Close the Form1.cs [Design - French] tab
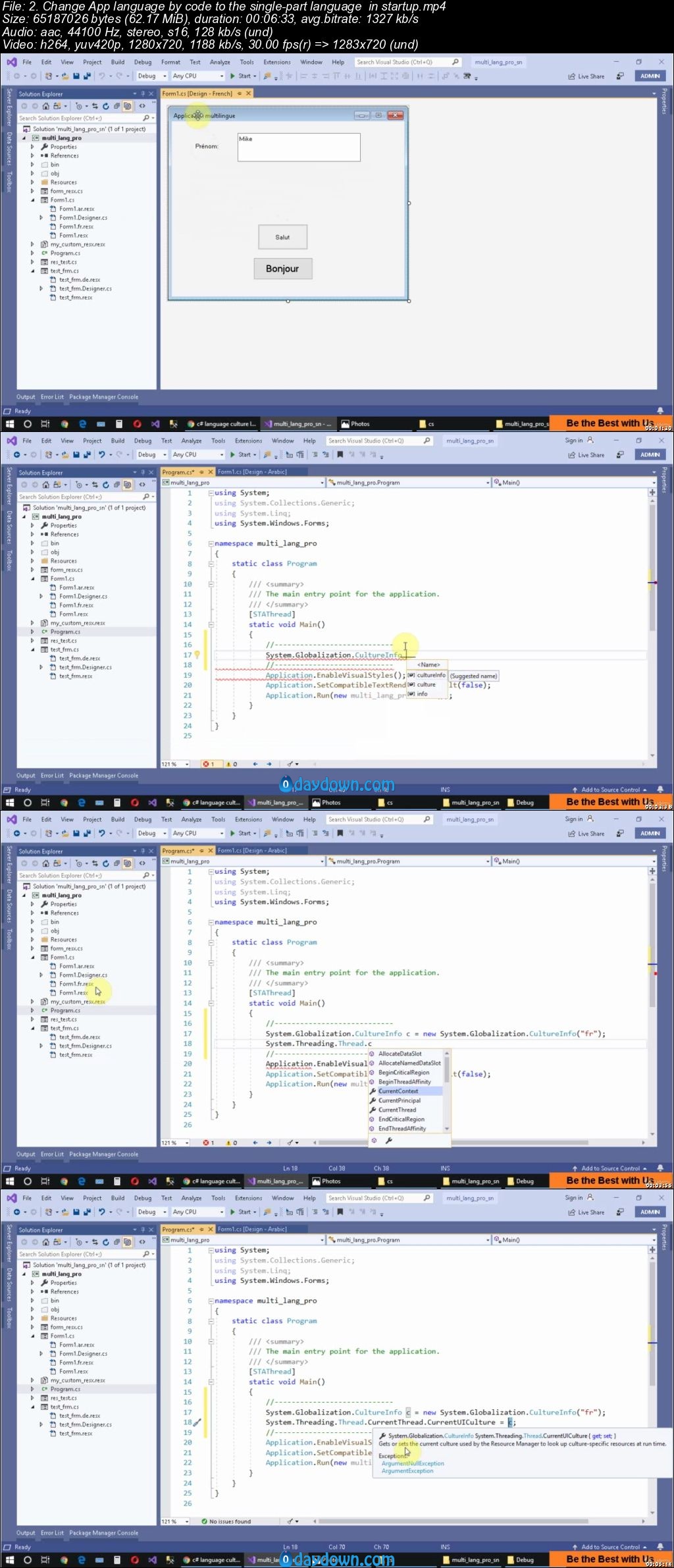The height and width of the screenshot is (1568, 674). click(x=248, y=94)
